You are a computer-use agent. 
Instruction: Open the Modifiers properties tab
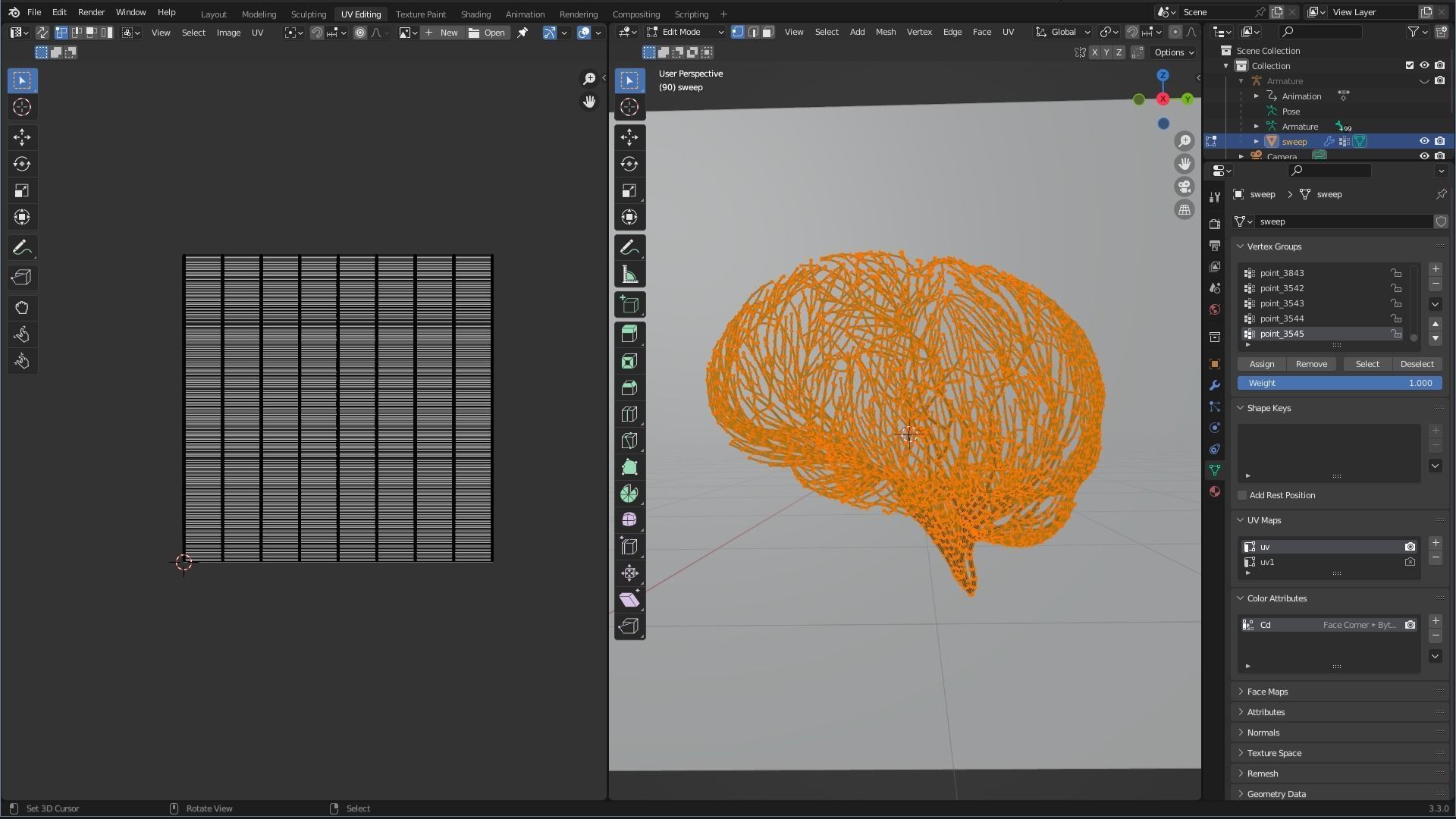point(1215,385)
